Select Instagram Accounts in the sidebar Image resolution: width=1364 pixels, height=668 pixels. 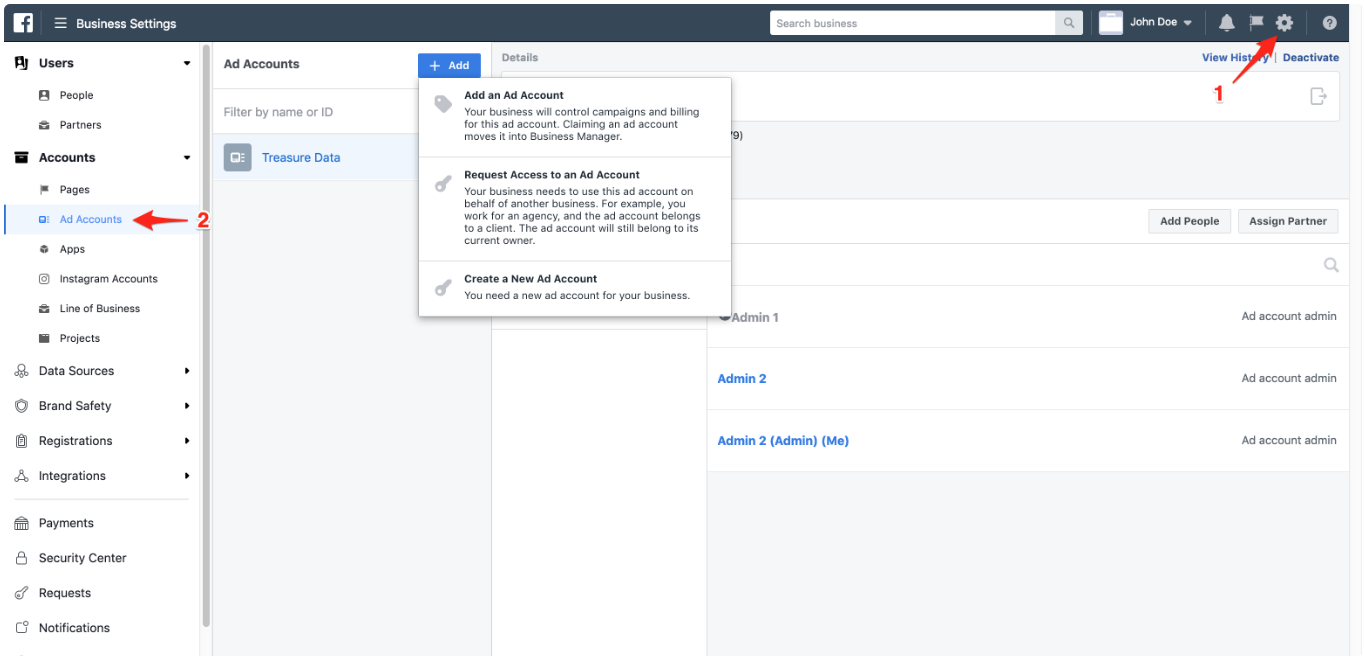tap(108, 279)
